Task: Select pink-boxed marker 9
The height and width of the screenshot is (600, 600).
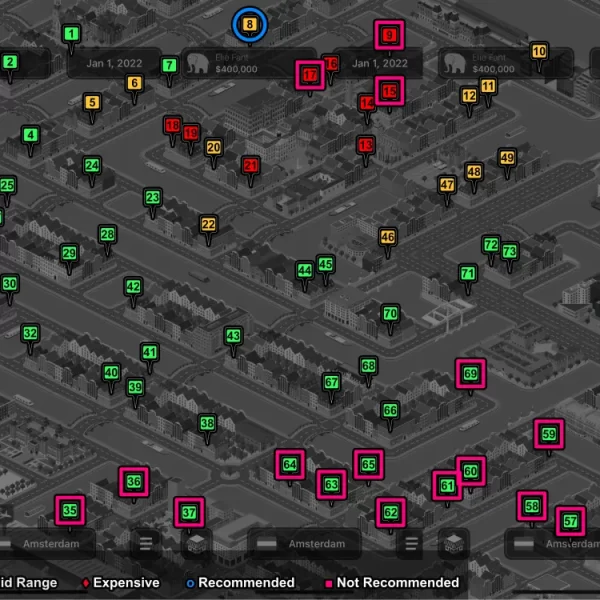Action: tap(389, 36)
